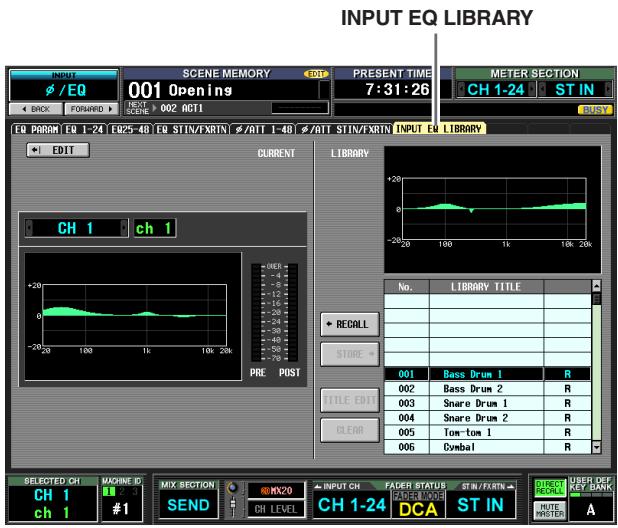The width and height of the screenshot is (618, 528).
Task: Click the TITLE EDIT button
Action: (350, 400)
